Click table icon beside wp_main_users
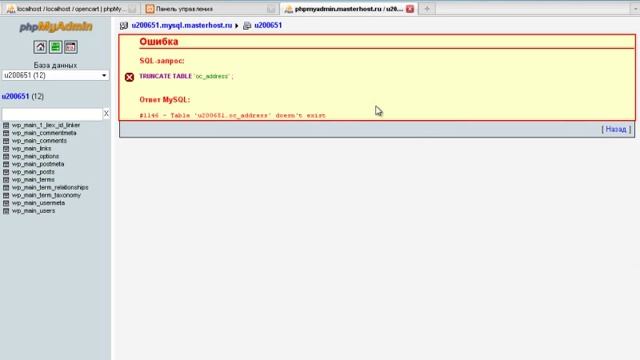This screenshot has width=640, height=360. click(x=6, y=211)
